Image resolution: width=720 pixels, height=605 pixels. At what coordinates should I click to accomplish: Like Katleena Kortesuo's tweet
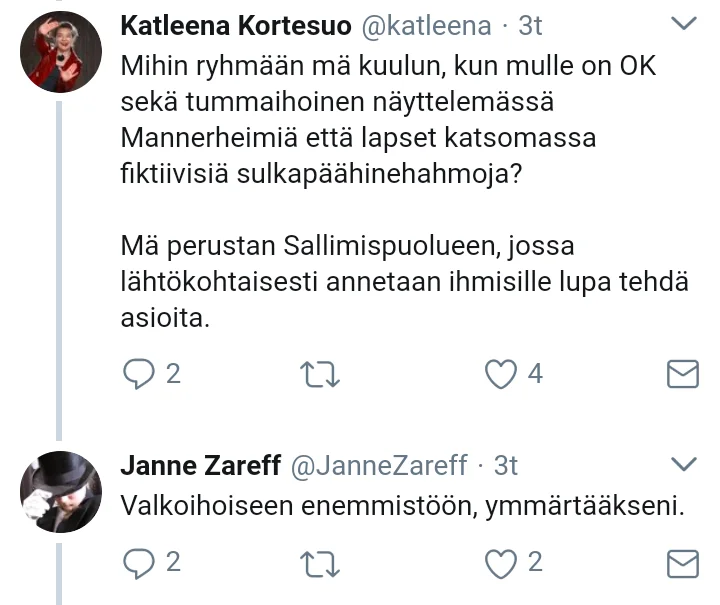[x=498, y=374]
